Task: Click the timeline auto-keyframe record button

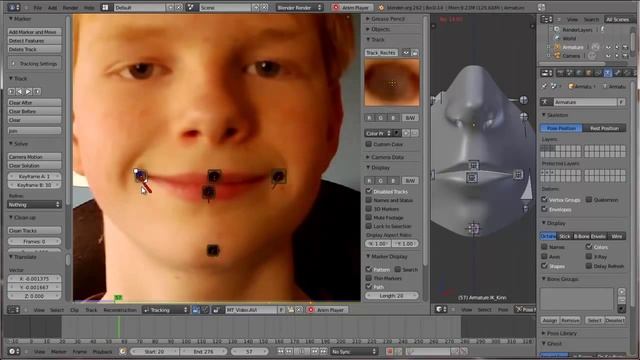Action: pos(389,351)
